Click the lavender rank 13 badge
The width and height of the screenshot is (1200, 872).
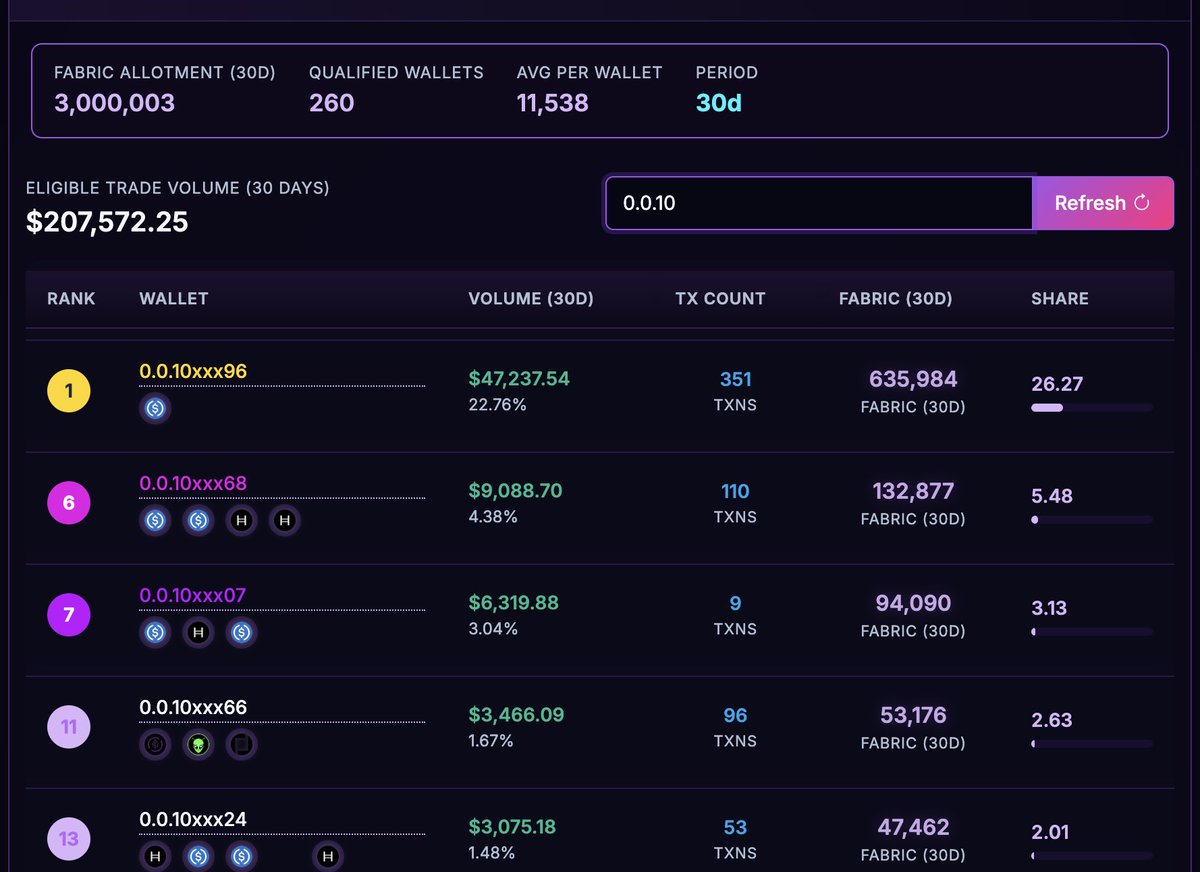(x=69, y=839)
